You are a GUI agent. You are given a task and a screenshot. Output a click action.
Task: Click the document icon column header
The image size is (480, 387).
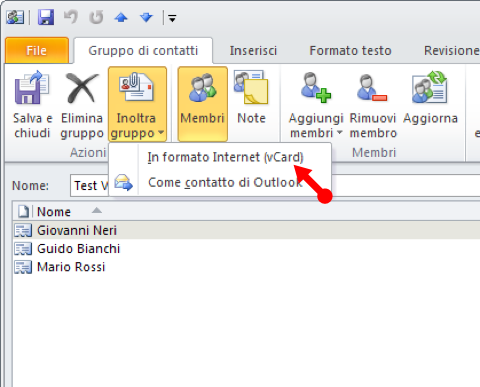coord(23,212)
